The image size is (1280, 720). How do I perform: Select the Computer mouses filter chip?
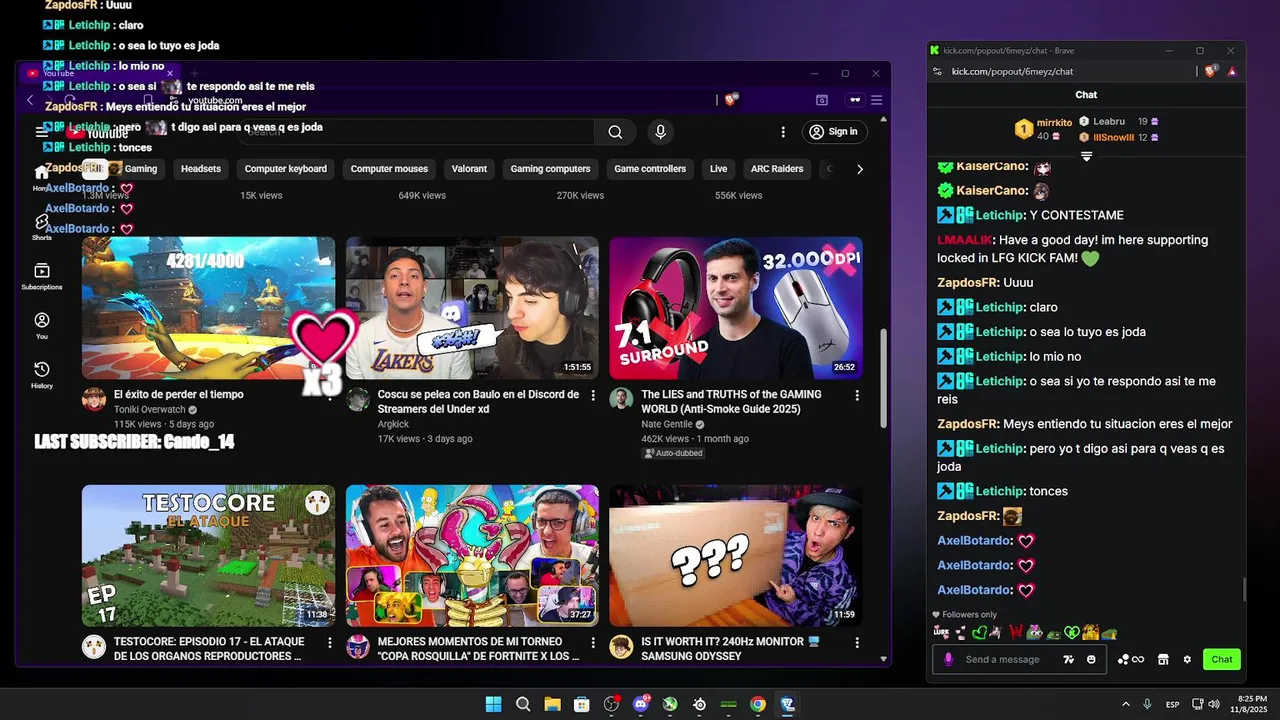point(389,169)
